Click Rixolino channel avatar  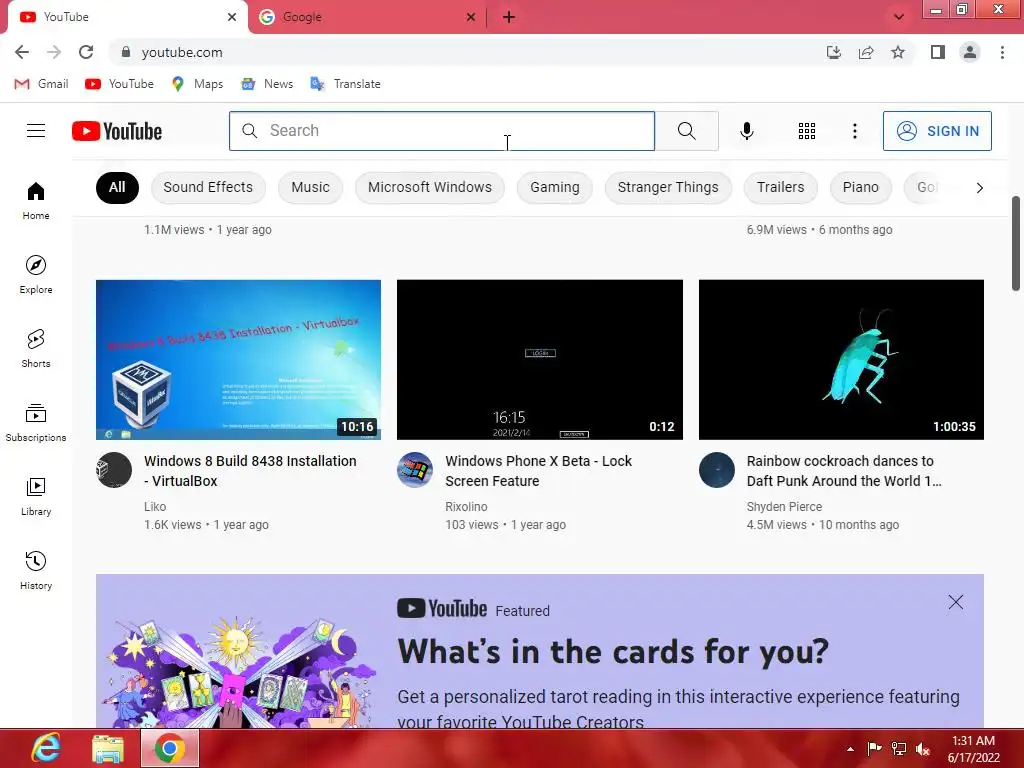[x=415, y=470]
